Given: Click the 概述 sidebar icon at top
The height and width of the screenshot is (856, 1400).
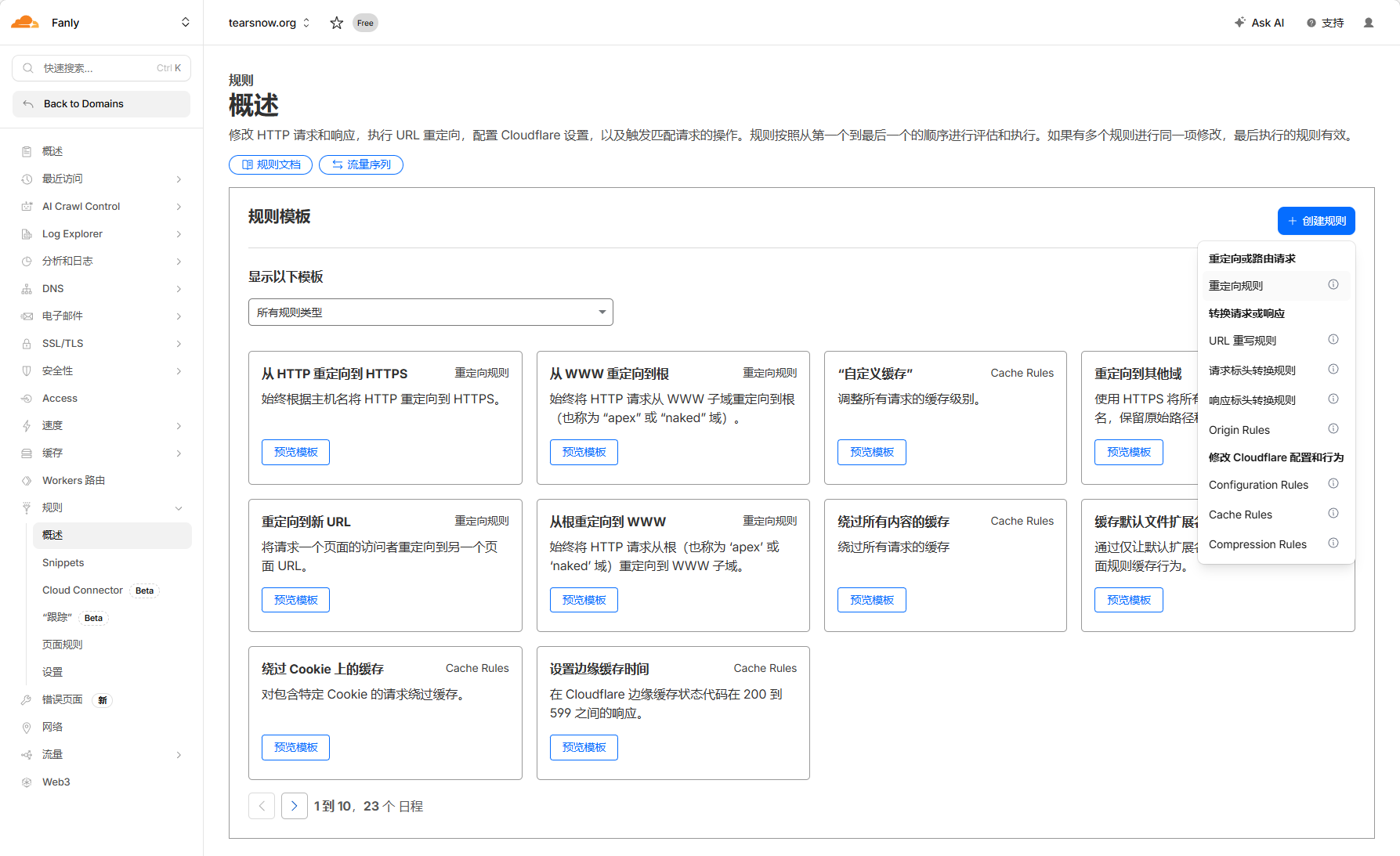Looking at the screenshot, I should click(27, 151).
